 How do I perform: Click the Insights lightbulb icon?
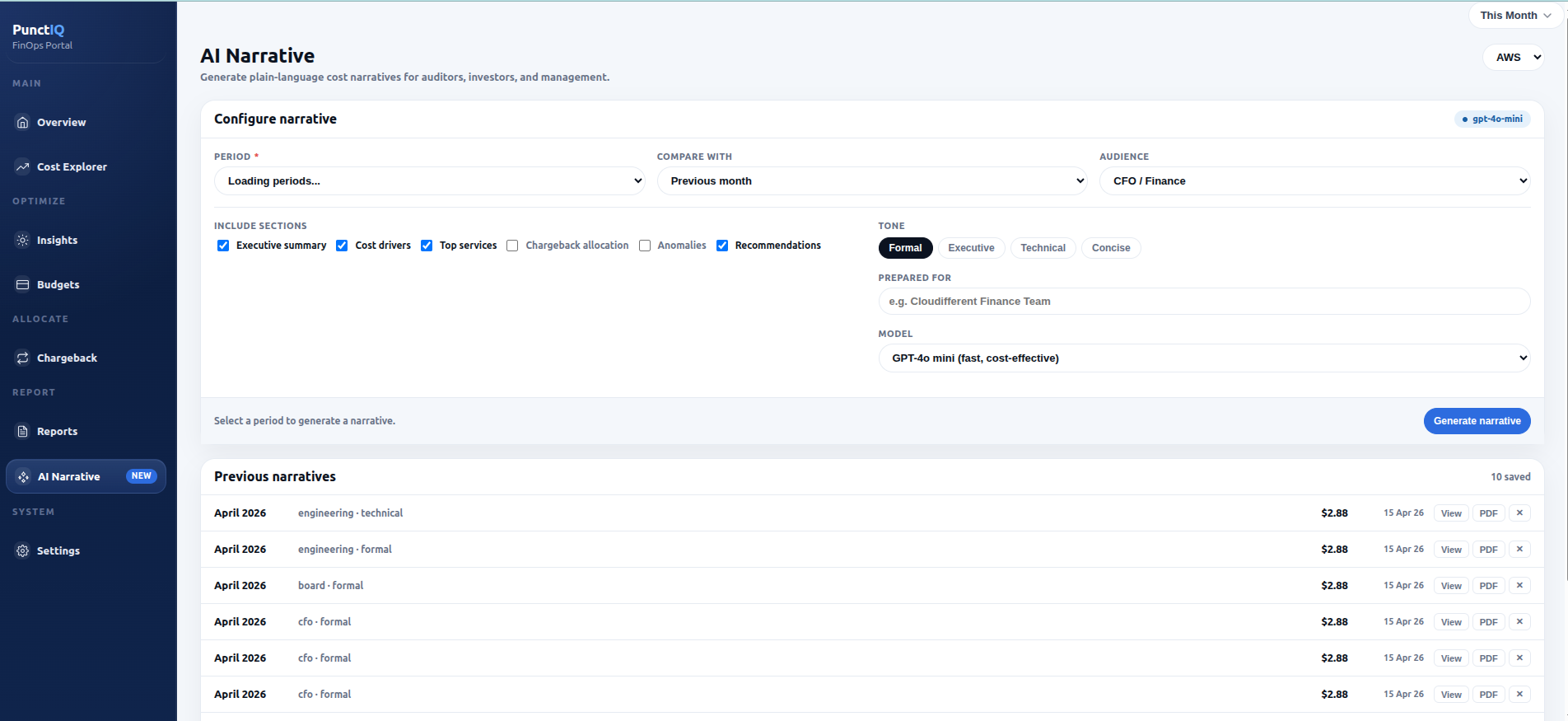pyautogui.click(x=22, y=240)
